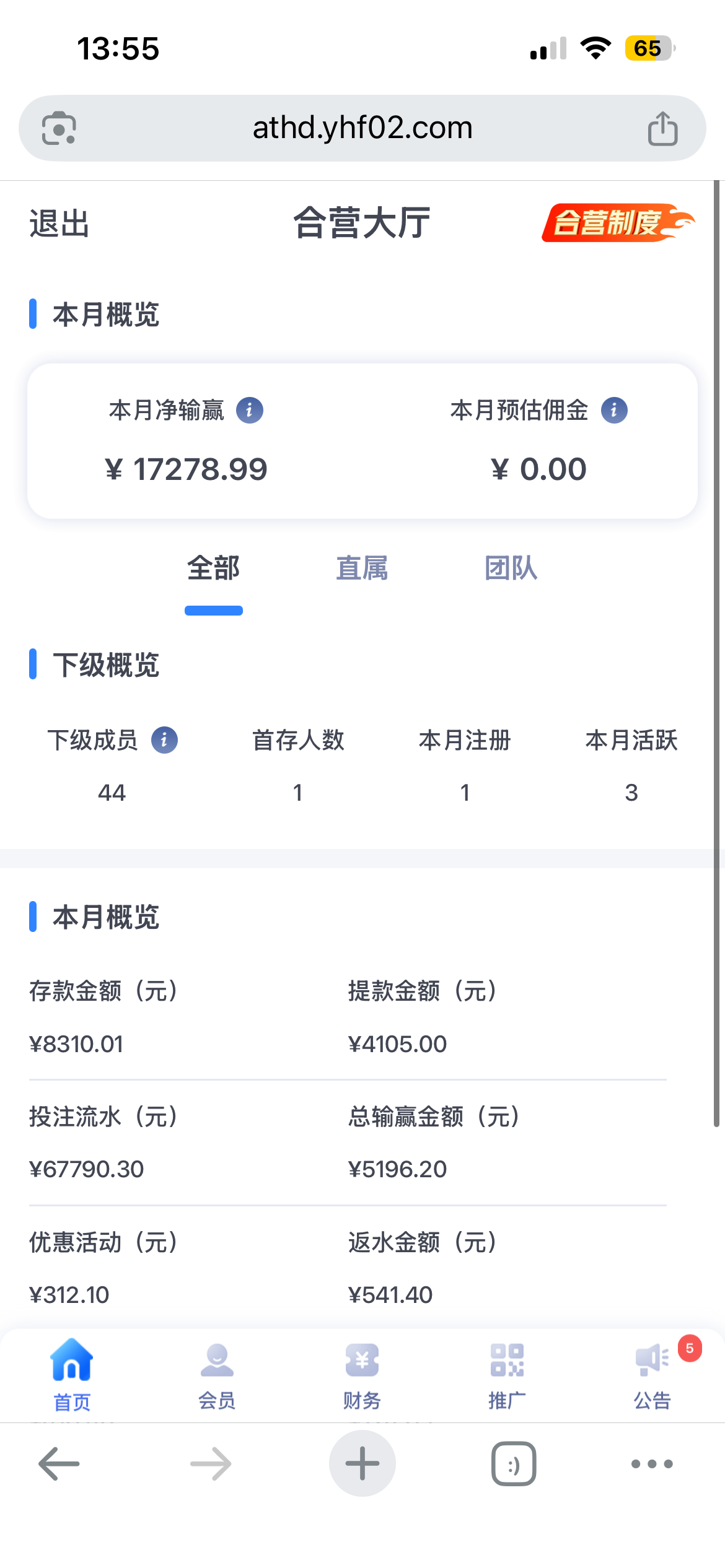
Task: Open the 财务 finance icon
Action: click(362, 1361)
